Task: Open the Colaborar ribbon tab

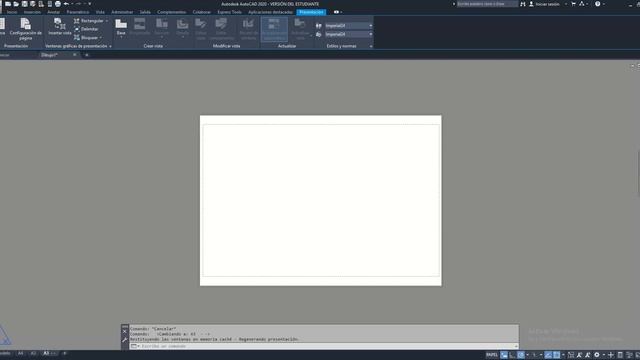Action: tap(202, 12)
